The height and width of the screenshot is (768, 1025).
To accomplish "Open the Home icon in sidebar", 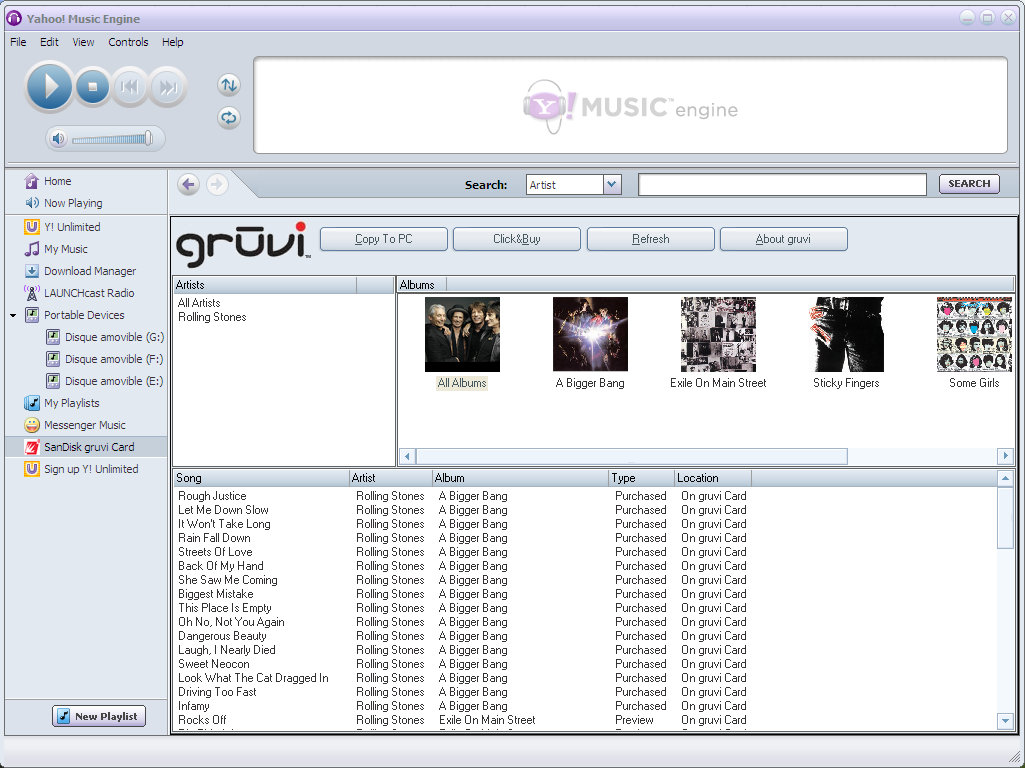I will point(31,181).
